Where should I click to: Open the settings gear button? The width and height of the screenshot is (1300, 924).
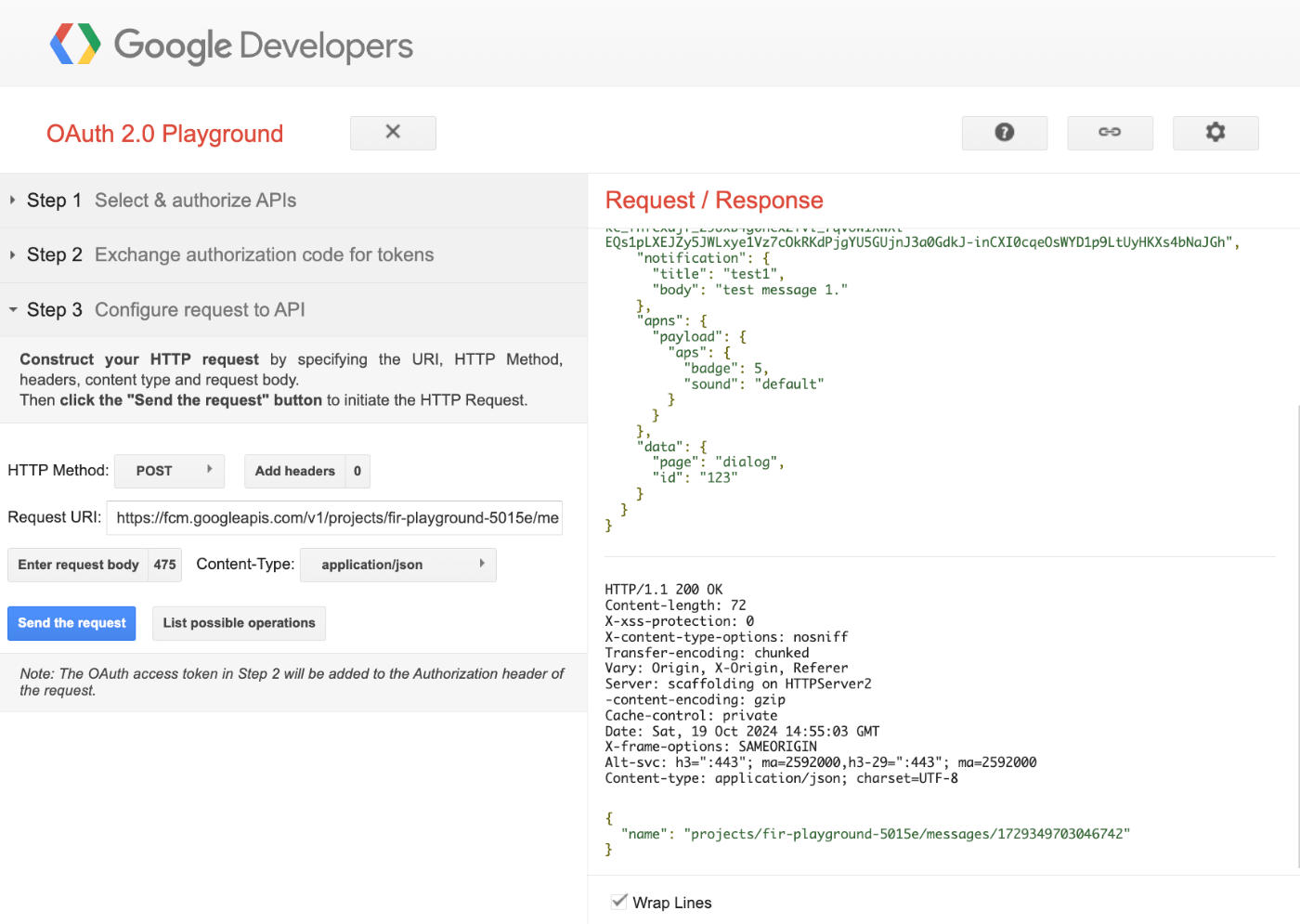click(x=1215, y=133)
